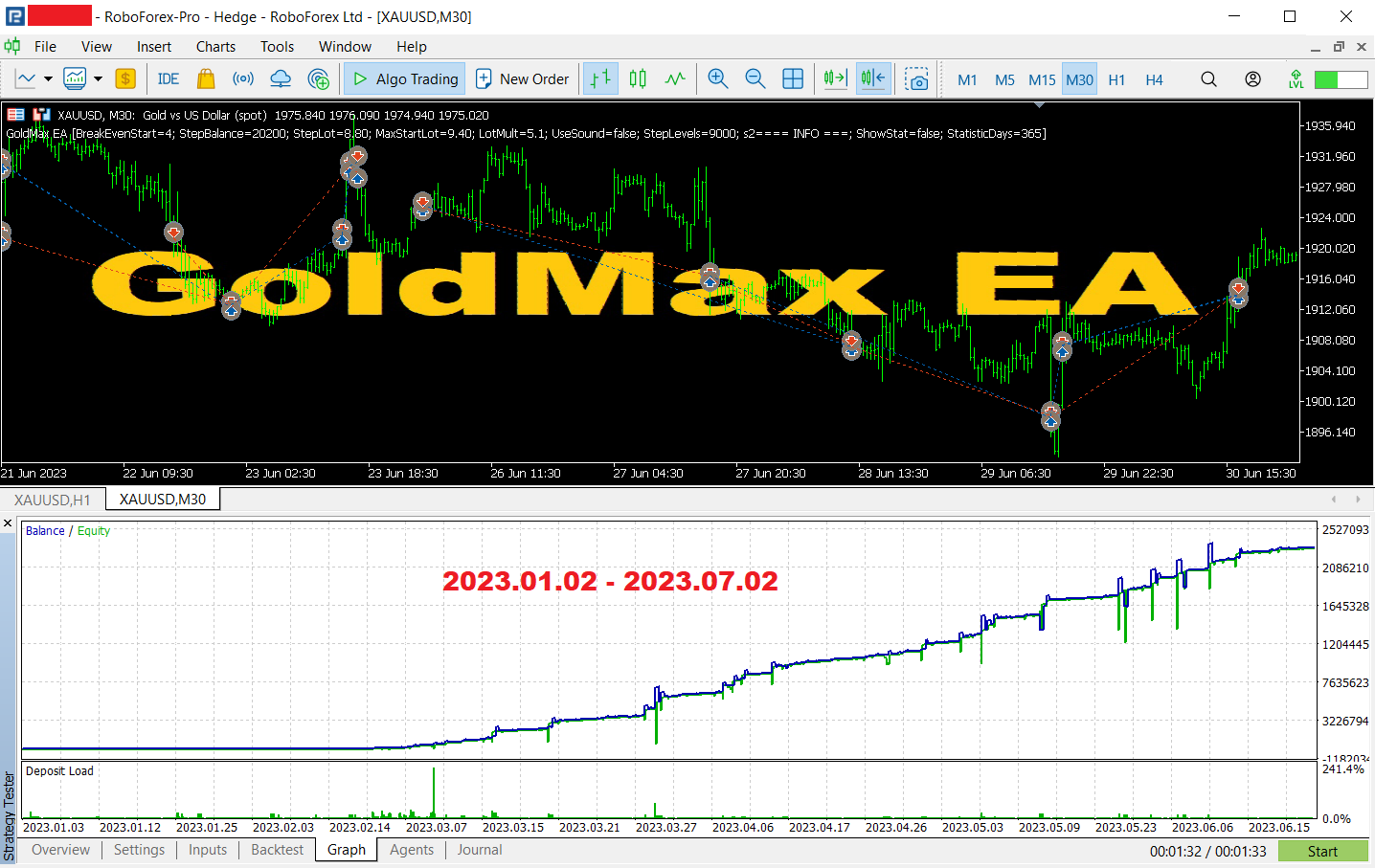This screenshot has width=1375, height=868.
Task: Click the dollar sign Market Watch icon
Action: click(125, 79)
